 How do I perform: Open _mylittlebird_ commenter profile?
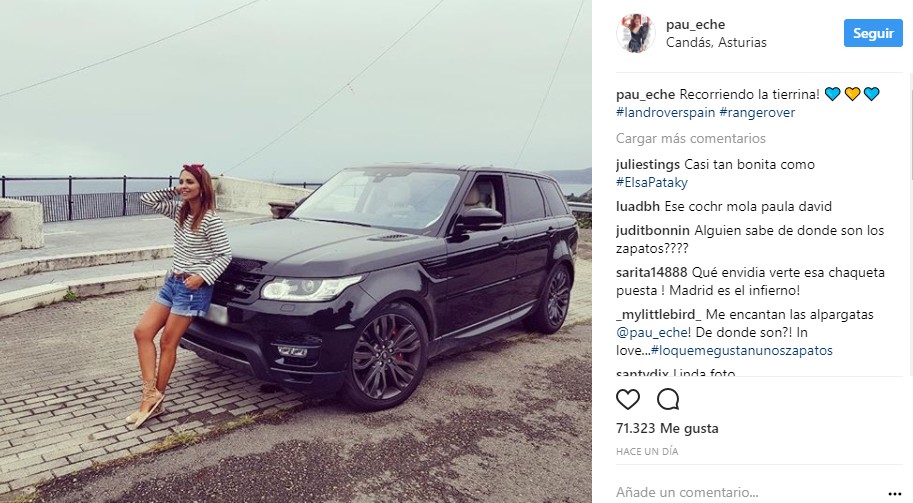coord(659,315)
